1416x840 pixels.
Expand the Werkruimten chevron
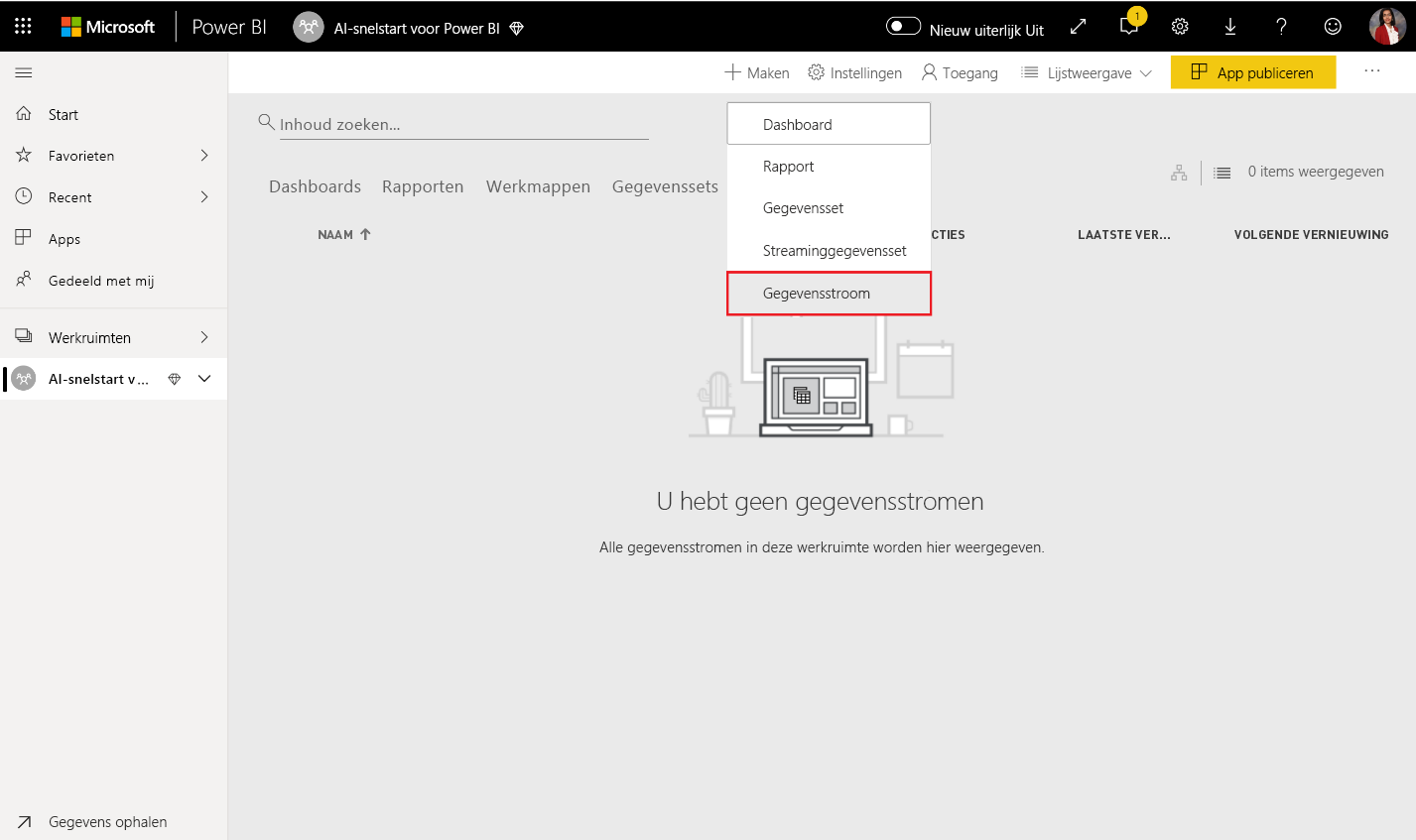[x=204, y=337]
